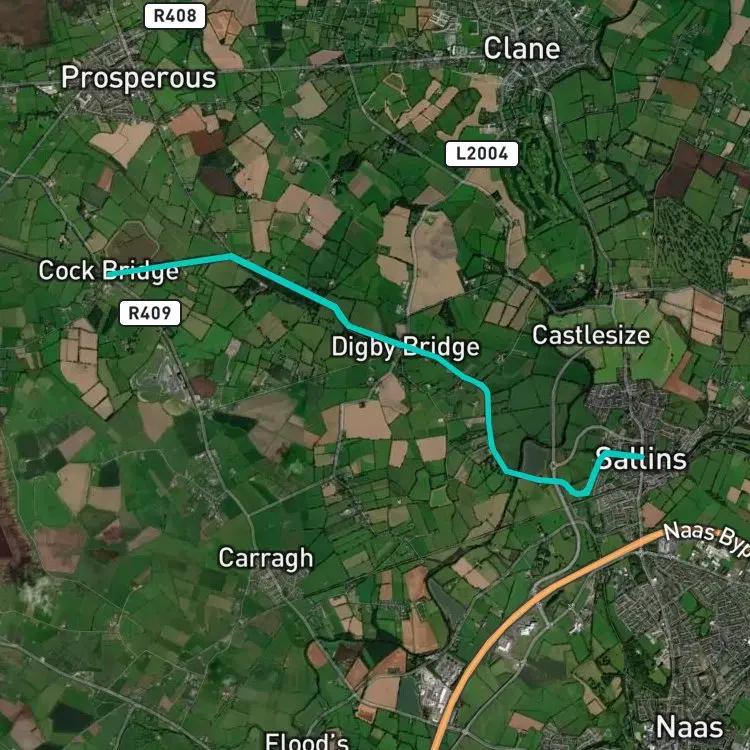Click the Sallins town label
The width and height of the screenshot is (750, 750).
click(641, 459)
